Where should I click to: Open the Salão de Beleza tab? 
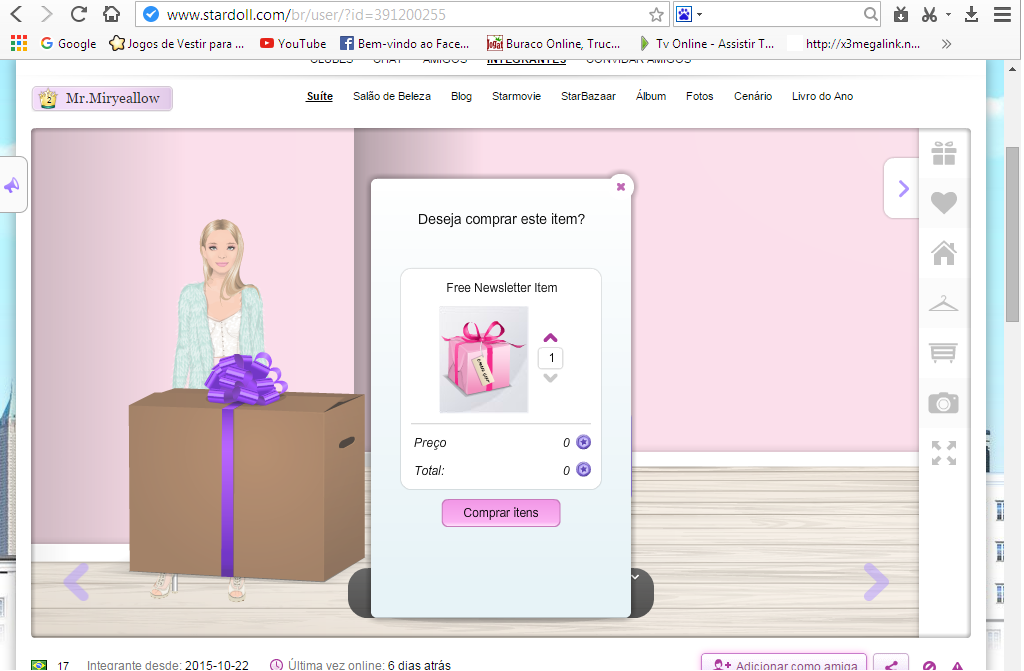click(392, 96)
